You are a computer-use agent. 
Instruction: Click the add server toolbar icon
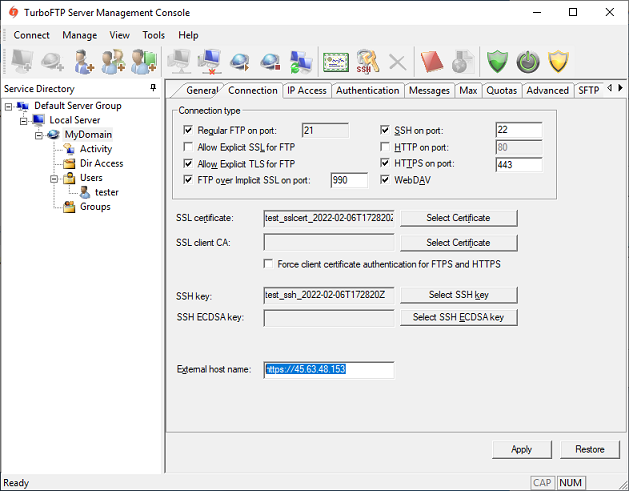[22, 62]
